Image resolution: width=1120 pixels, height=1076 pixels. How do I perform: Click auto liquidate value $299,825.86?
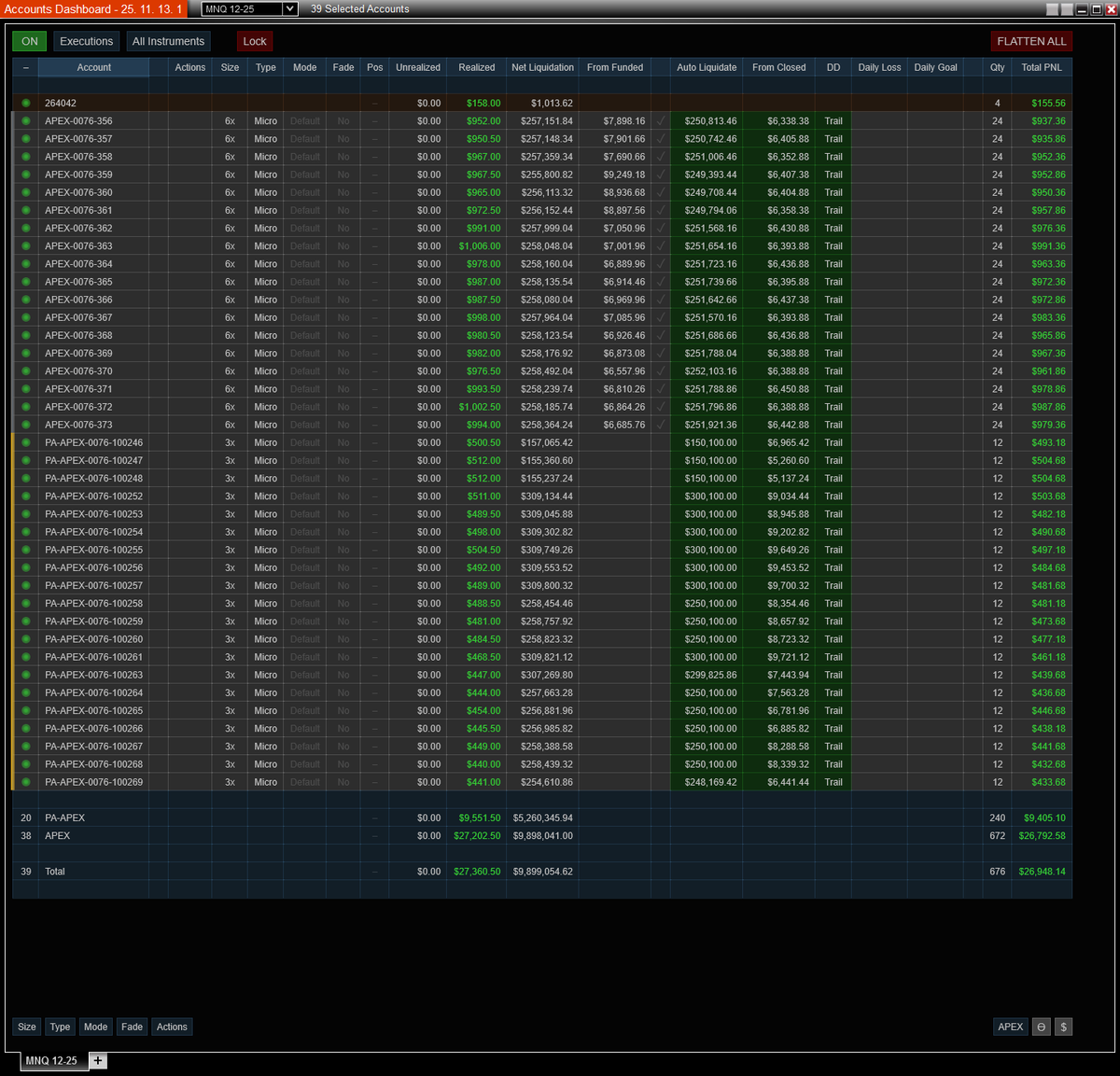coord(710,675)
